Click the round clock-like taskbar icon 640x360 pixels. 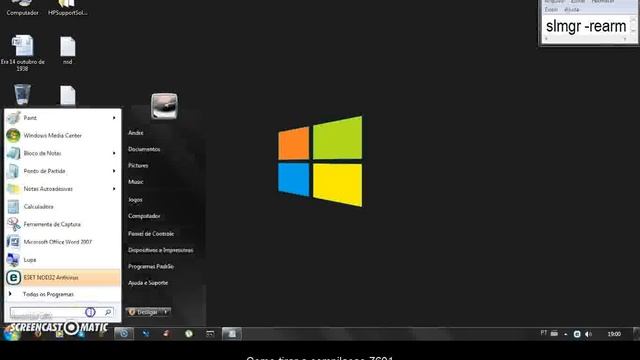click(x=124, y=334)
